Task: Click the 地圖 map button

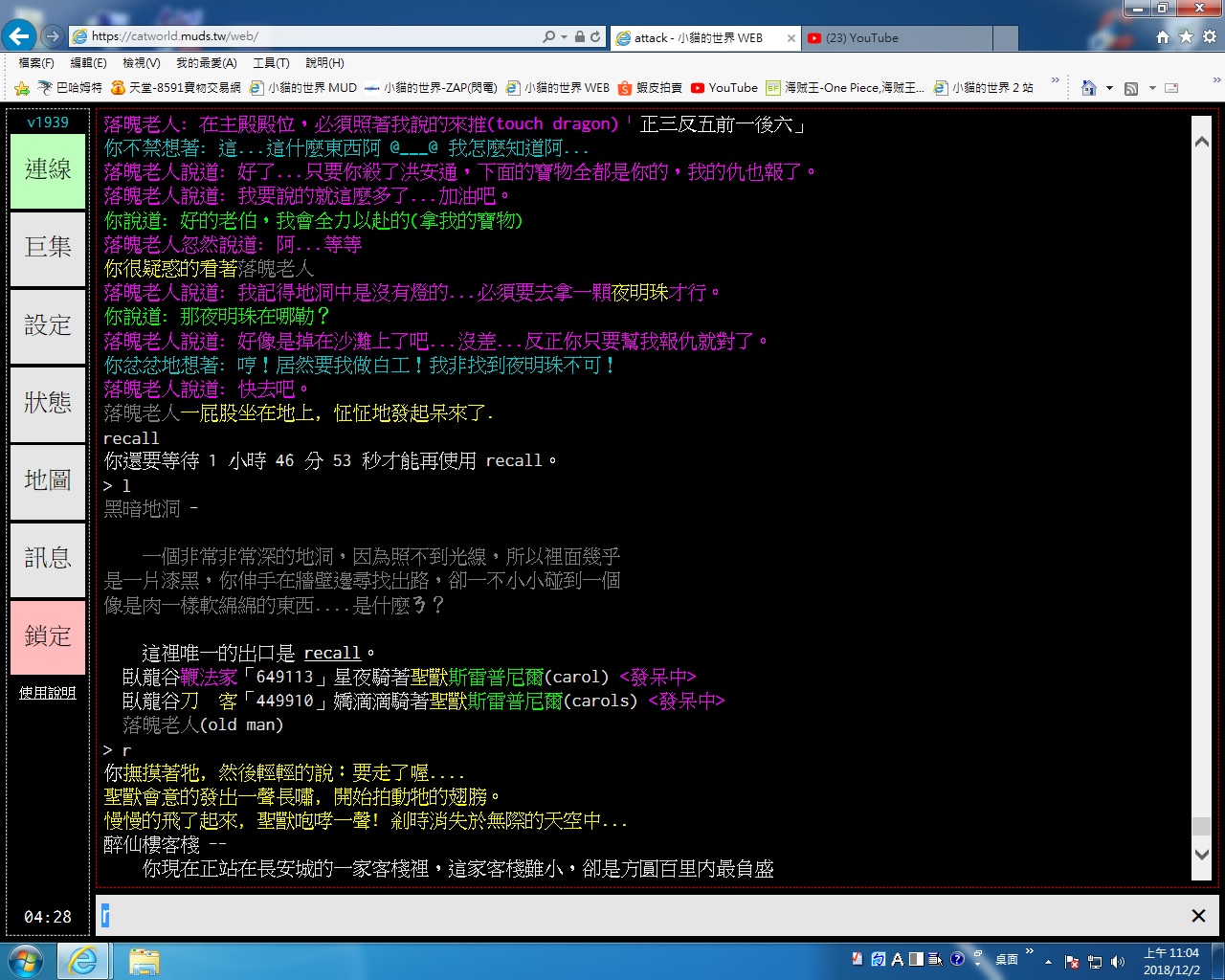Action: coord(48,481)
